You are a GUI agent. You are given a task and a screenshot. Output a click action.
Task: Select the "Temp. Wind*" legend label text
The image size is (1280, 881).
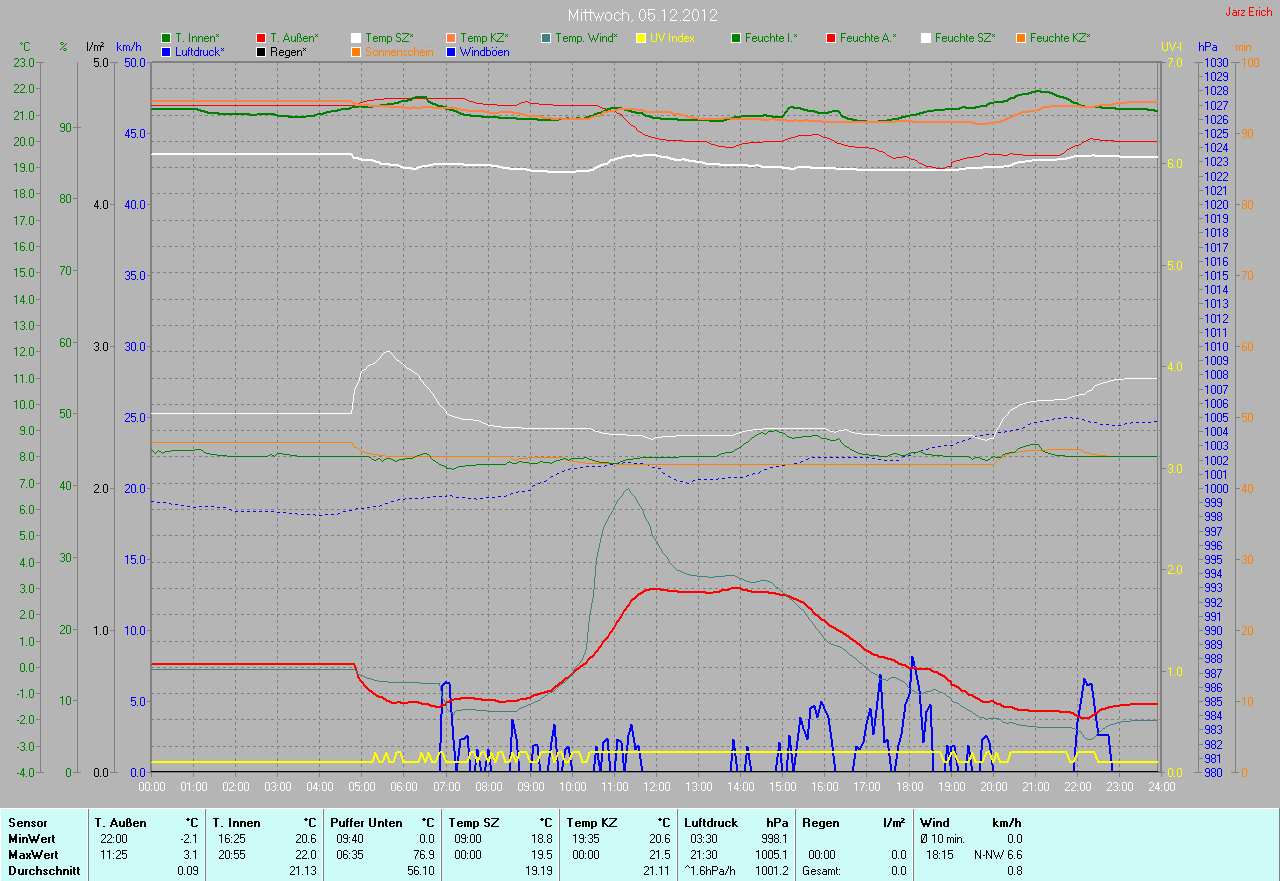tap(586, 38)
